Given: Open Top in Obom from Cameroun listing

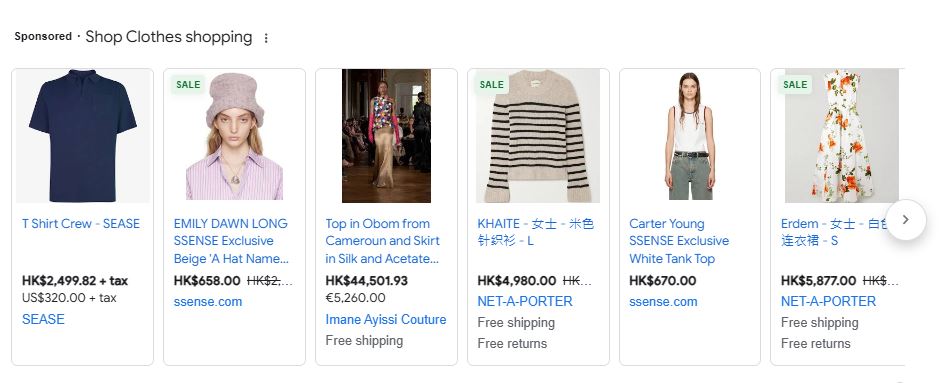Looking at the screenshot, I should [383, 241].
